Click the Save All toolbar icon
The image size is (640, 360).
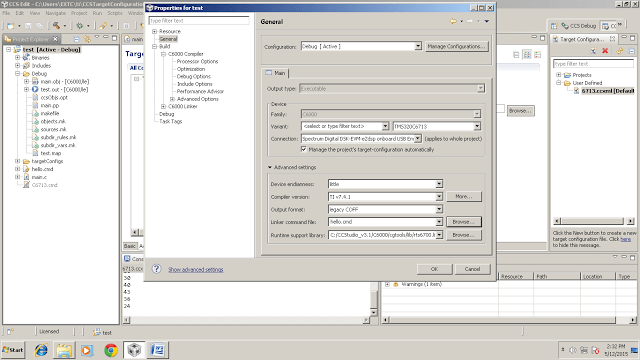[x=40, y=26]
